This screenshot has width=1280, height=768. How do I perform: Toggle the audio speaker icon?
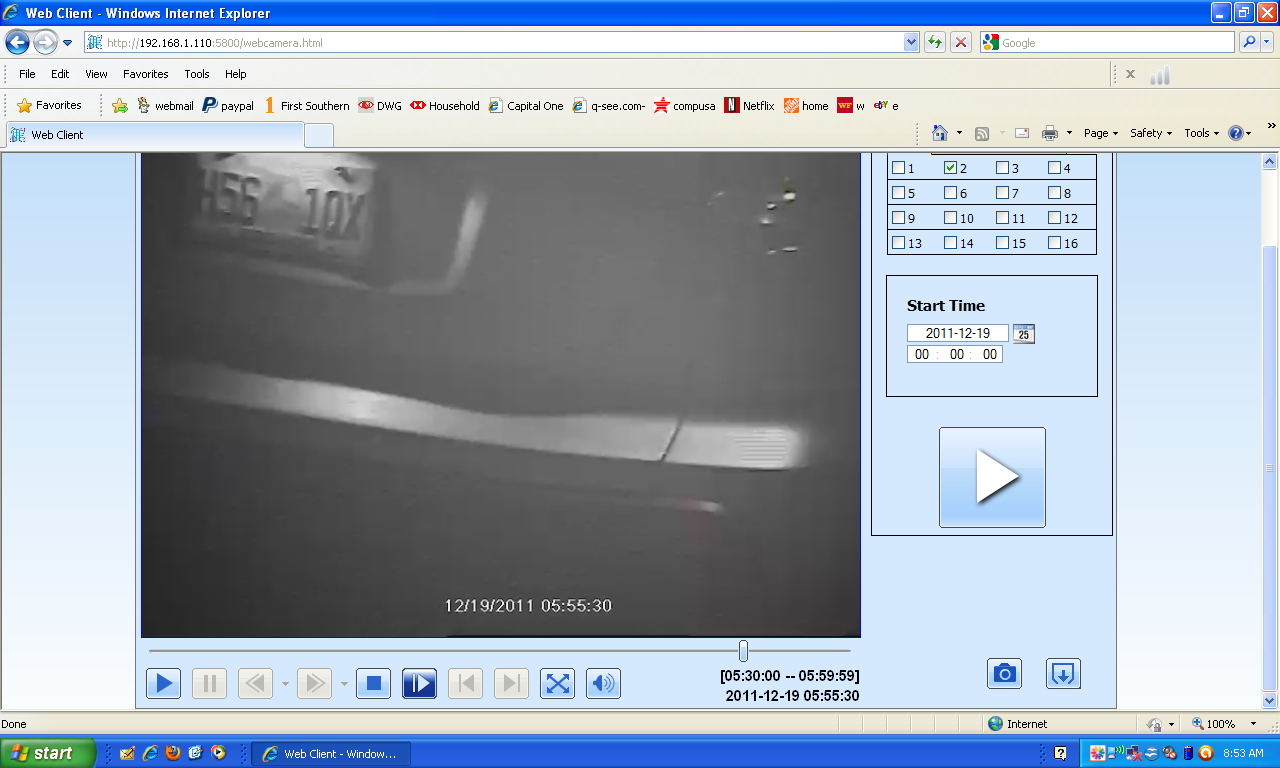pyautogui.click(x=603, y=684)
